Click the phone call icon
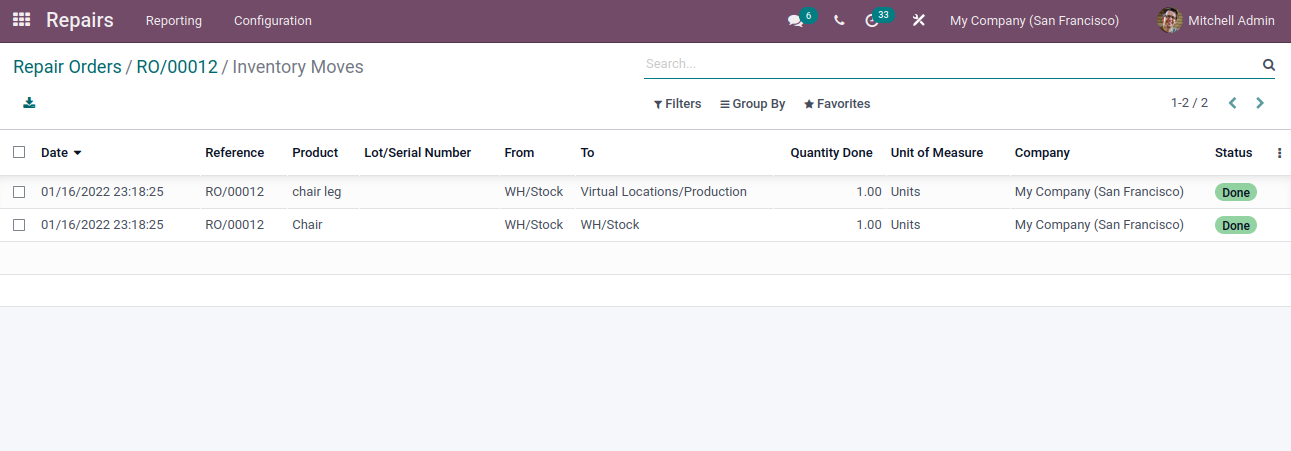The image size is (1291, 451). 839,20
